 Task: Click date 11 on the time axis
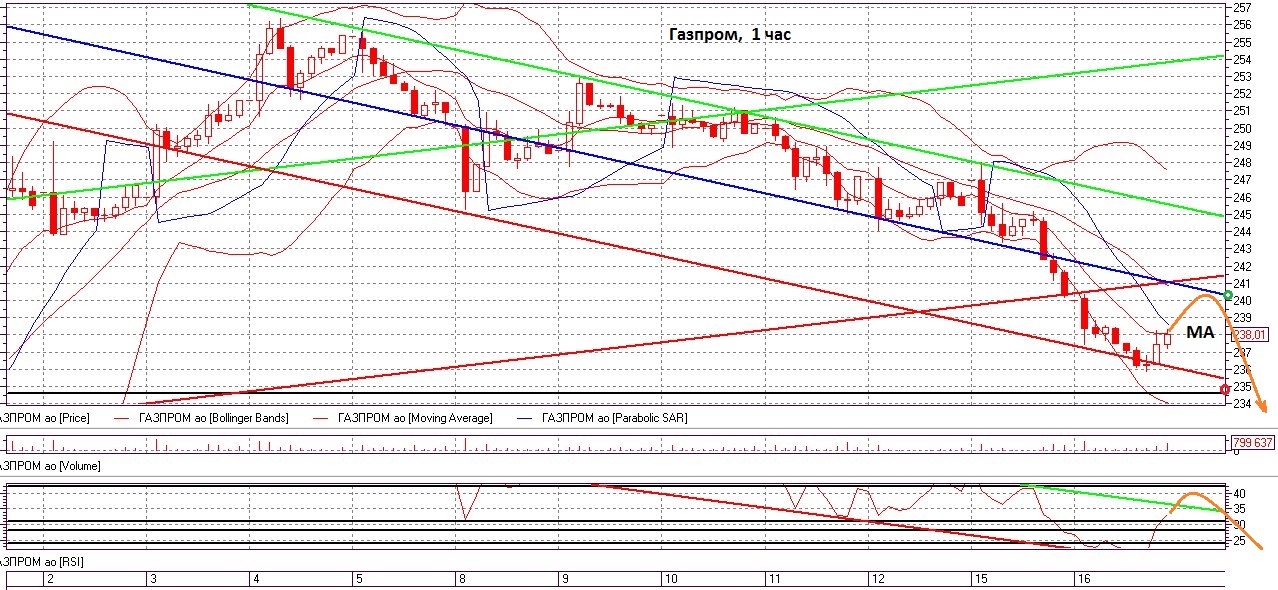pos(776,579)
